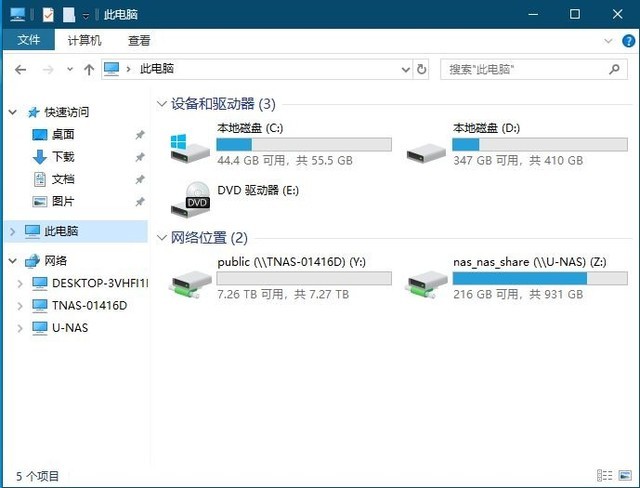Screen dimensions: 640x488
Task: Expand the 此电脑 node in navigation pane
Action: (x=12, y=231)
